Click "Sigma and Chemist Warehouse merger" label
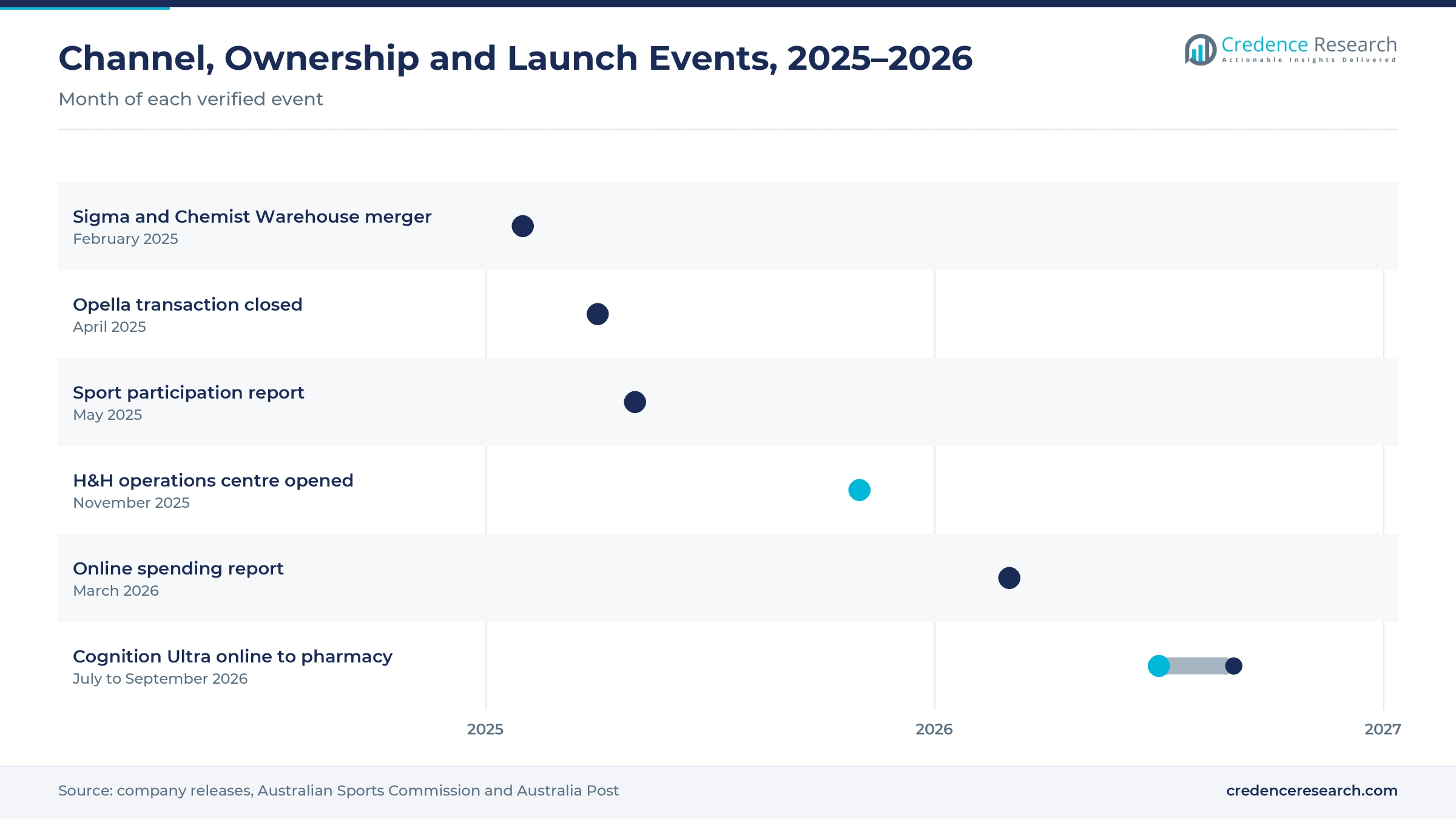This screenshot has width=1456, height=819. click(x=252, y=217)
